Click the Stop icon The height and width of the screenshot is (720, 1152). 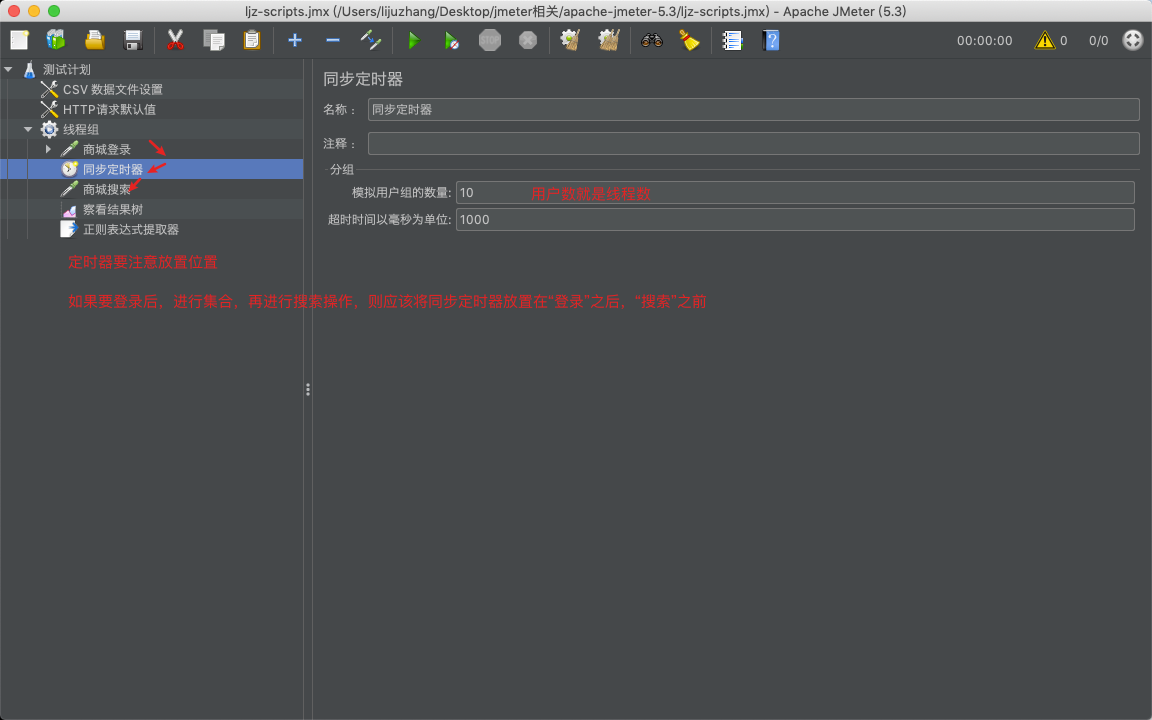tap(490, 40)
